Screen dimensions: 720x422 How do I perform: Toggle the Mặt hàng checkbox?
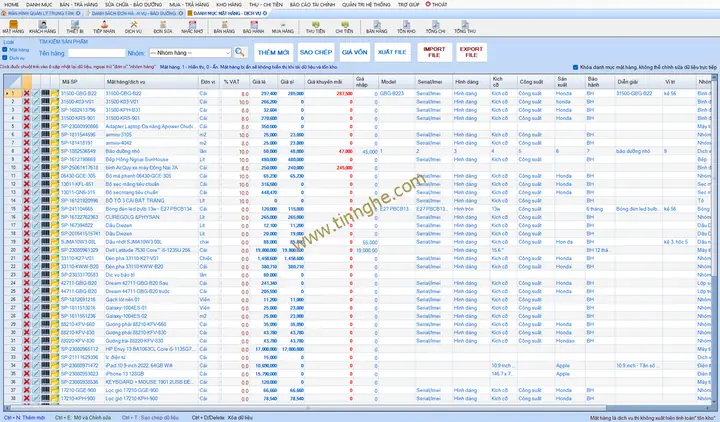click(x=5, y=49)
